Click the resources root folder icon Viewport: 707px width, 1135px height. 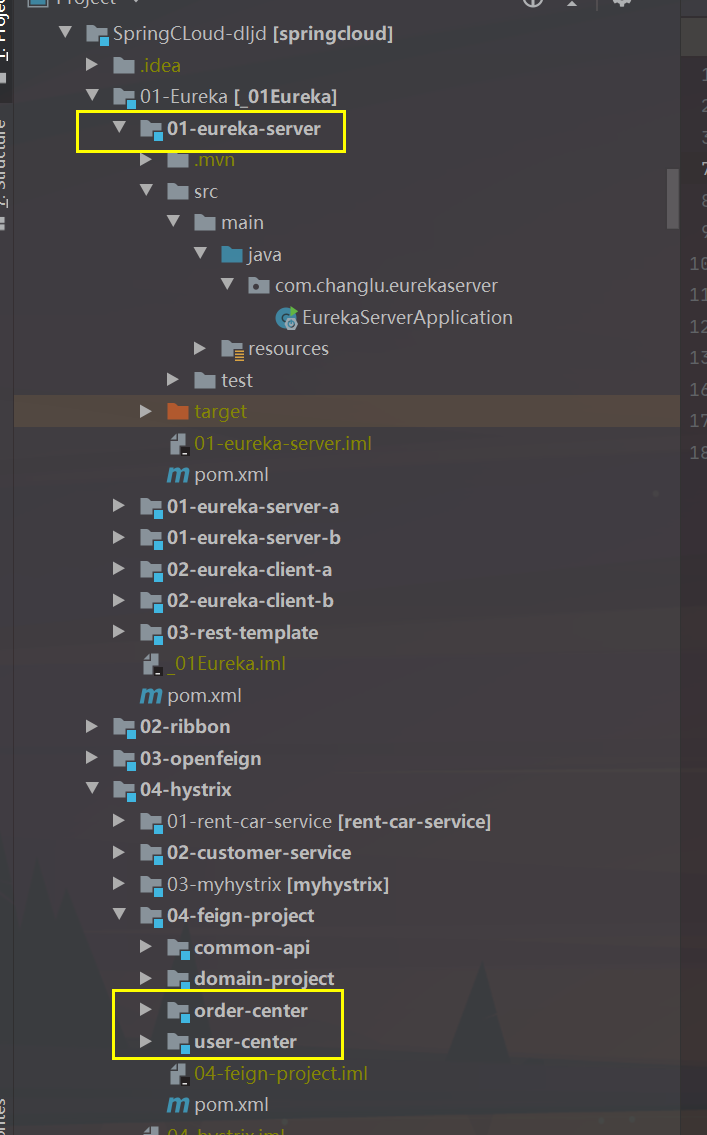[232, 350]
